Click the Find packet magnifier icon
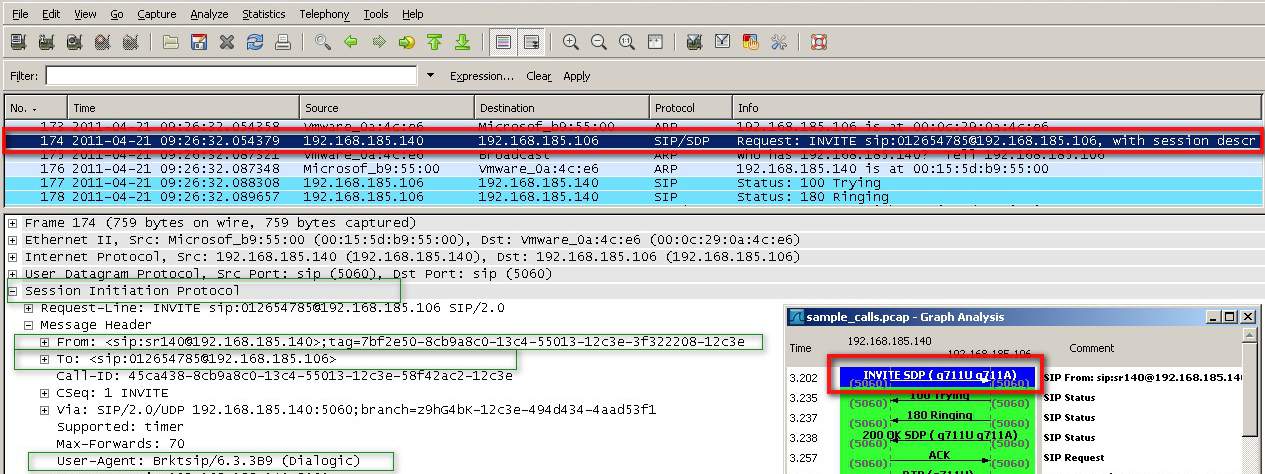1265x474 pixels. pyautogui.click(x=322, y=42)
